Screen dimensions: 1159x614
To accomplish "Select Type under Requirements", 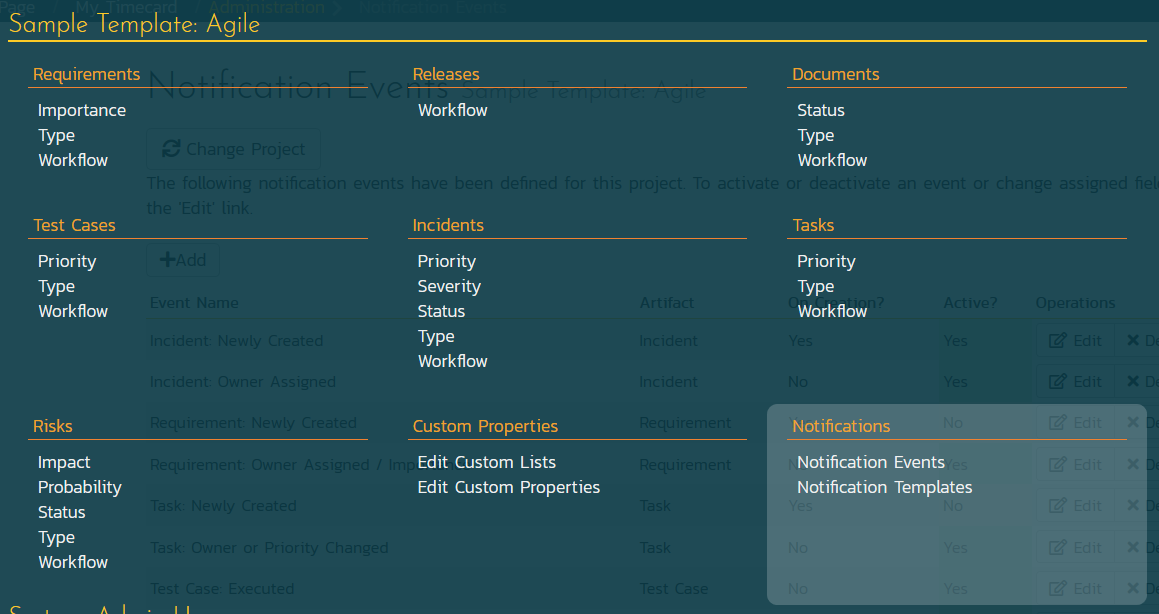I will point(56,135).
